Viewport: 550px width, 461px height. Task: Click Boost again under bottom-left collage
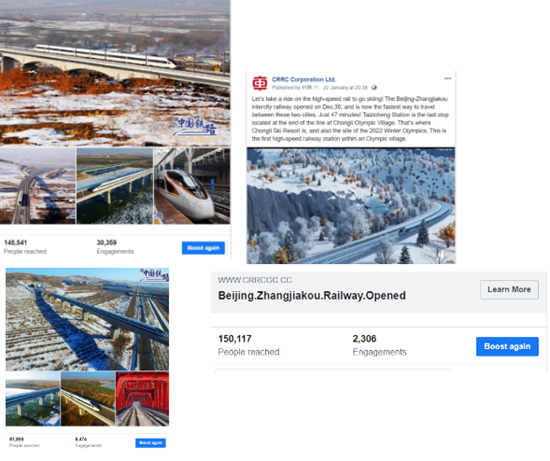coord(150,443)
